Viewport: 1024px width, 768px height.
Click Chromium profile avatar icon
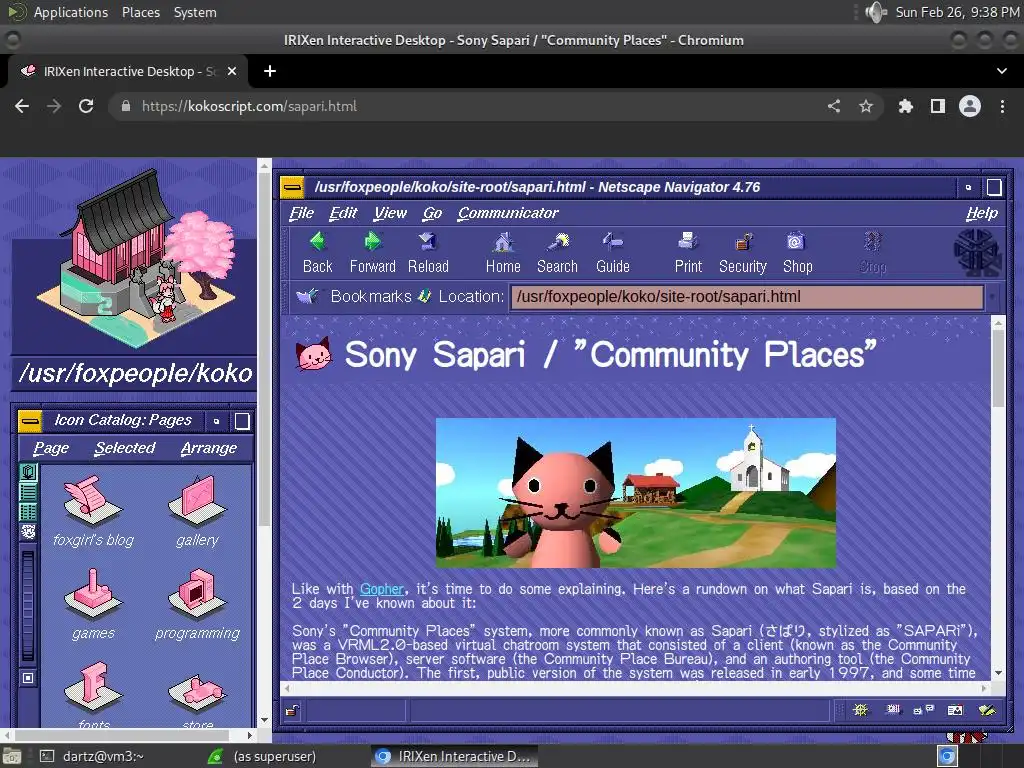pyautogui.click(x=970, y=106)
